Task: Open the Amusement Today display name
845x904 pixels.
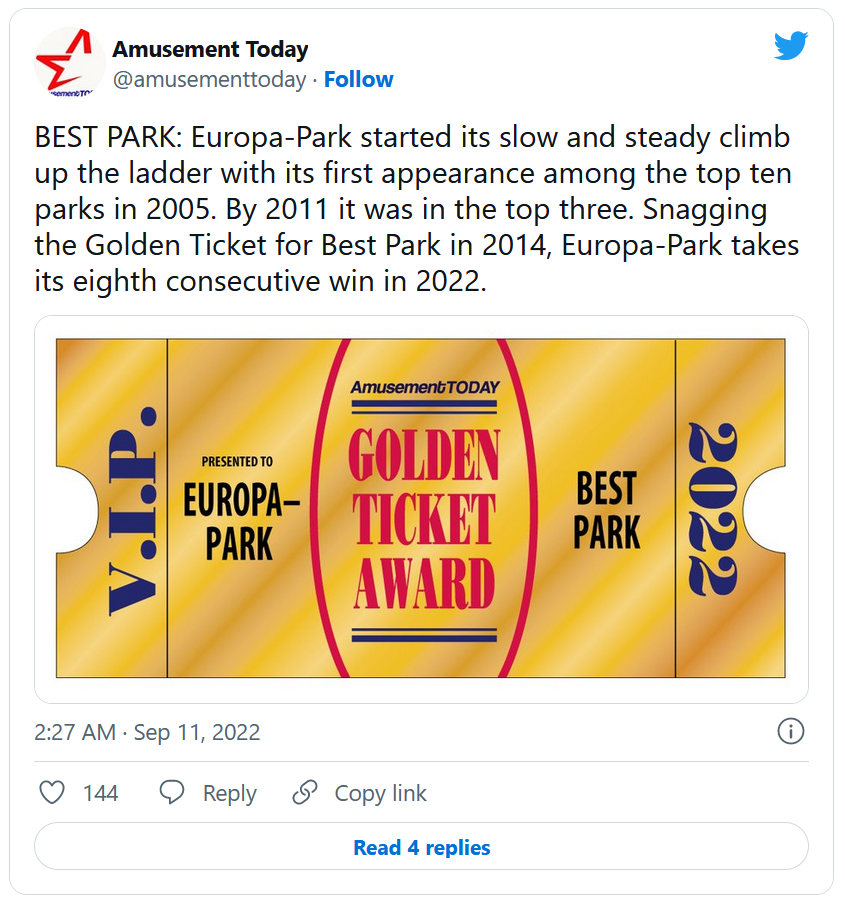Action: coord(210,49)
